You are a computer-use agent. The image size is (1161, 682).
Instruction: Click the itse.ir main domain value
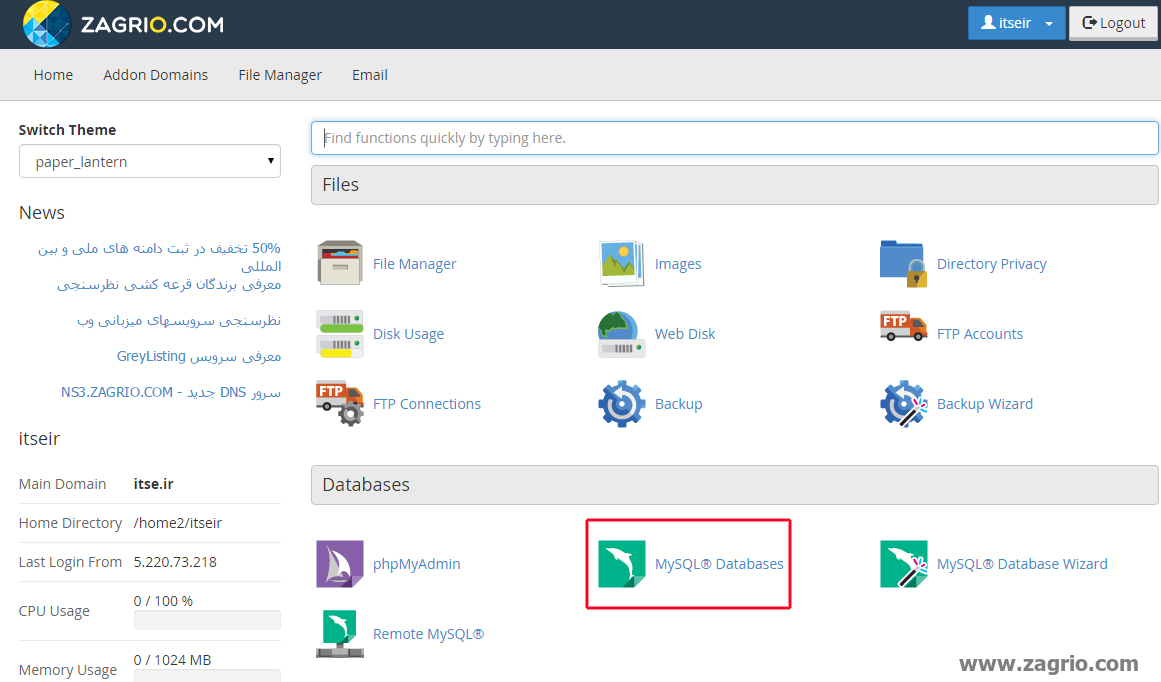pos(153,484)
